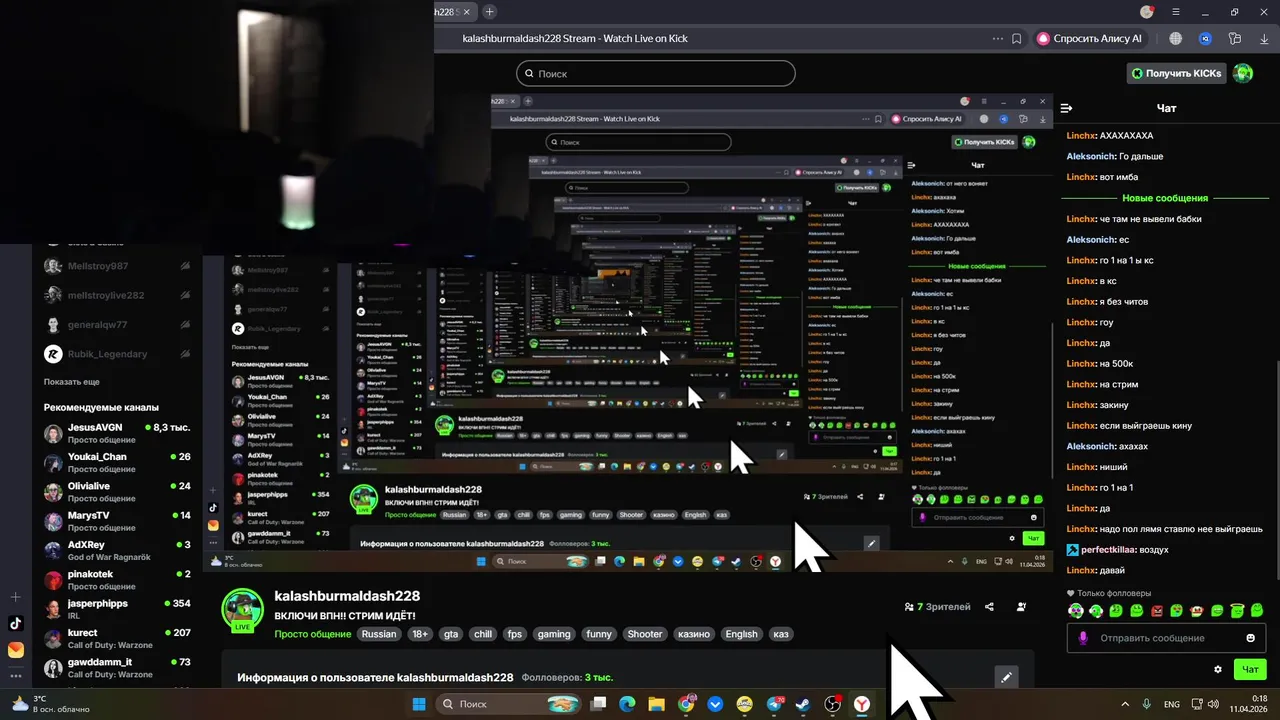Click the kalashburmaldash228 LIVE avatar under the stream

pos(242,609)
